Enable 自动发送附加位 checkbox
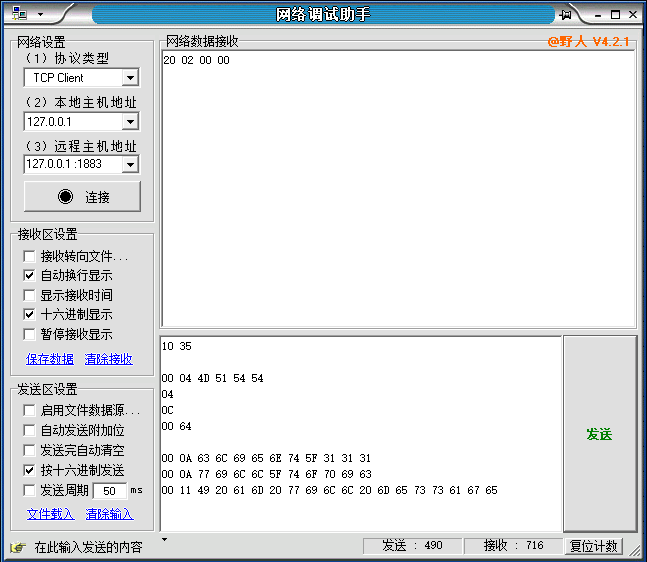Viewport: 647px width, 562px height. tap(29, 430)
